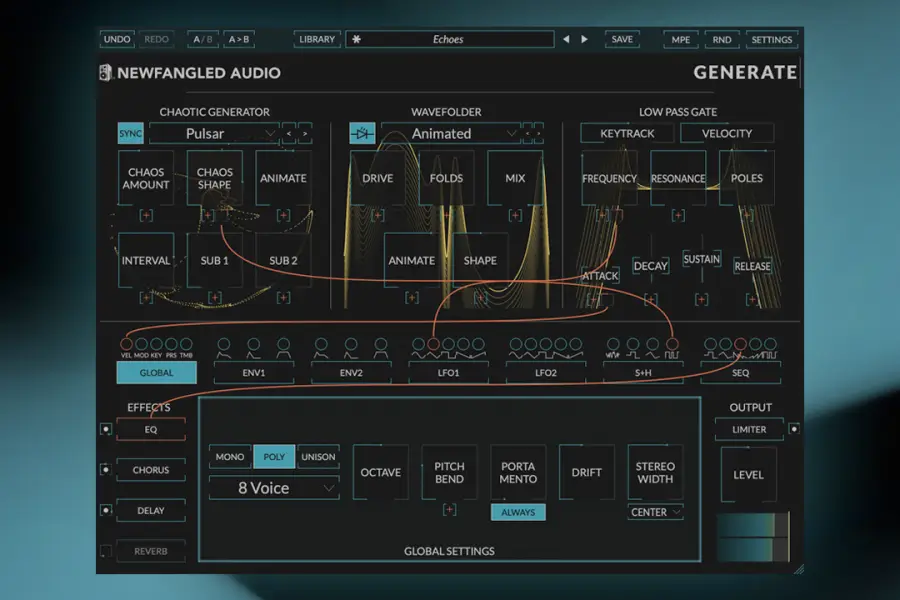This screenshot has width=900, height=600.
Task: Add modulation slot under Sub 2
Action: coord(283,297)
